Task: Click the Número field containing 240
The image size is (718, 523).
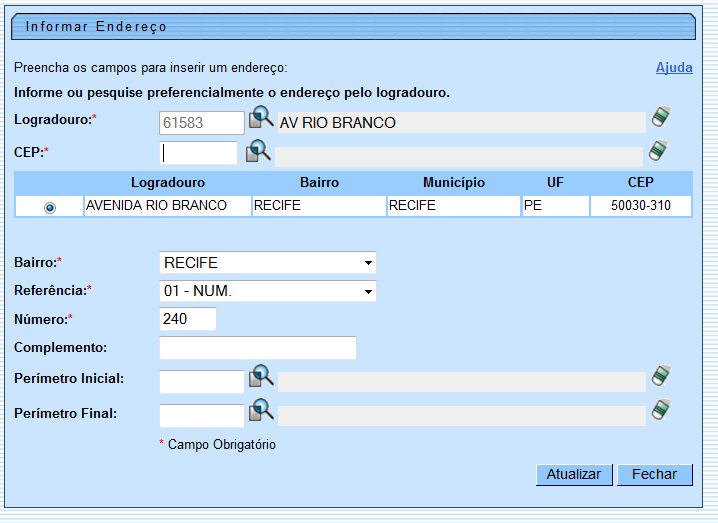Action: [188, 319]
